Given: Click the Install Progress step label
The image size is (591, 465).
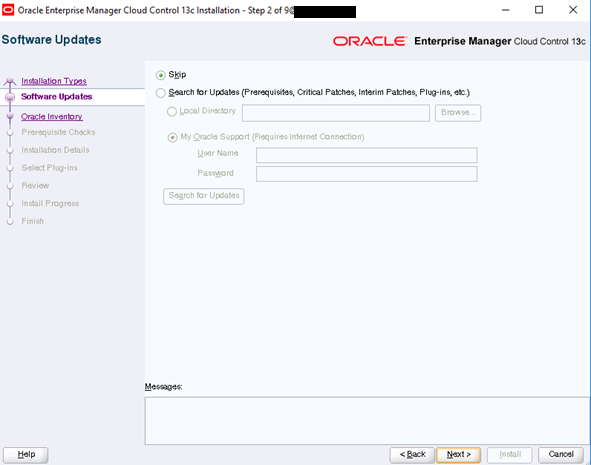Looking at the screenshot, I should click(x=50, y=203).
